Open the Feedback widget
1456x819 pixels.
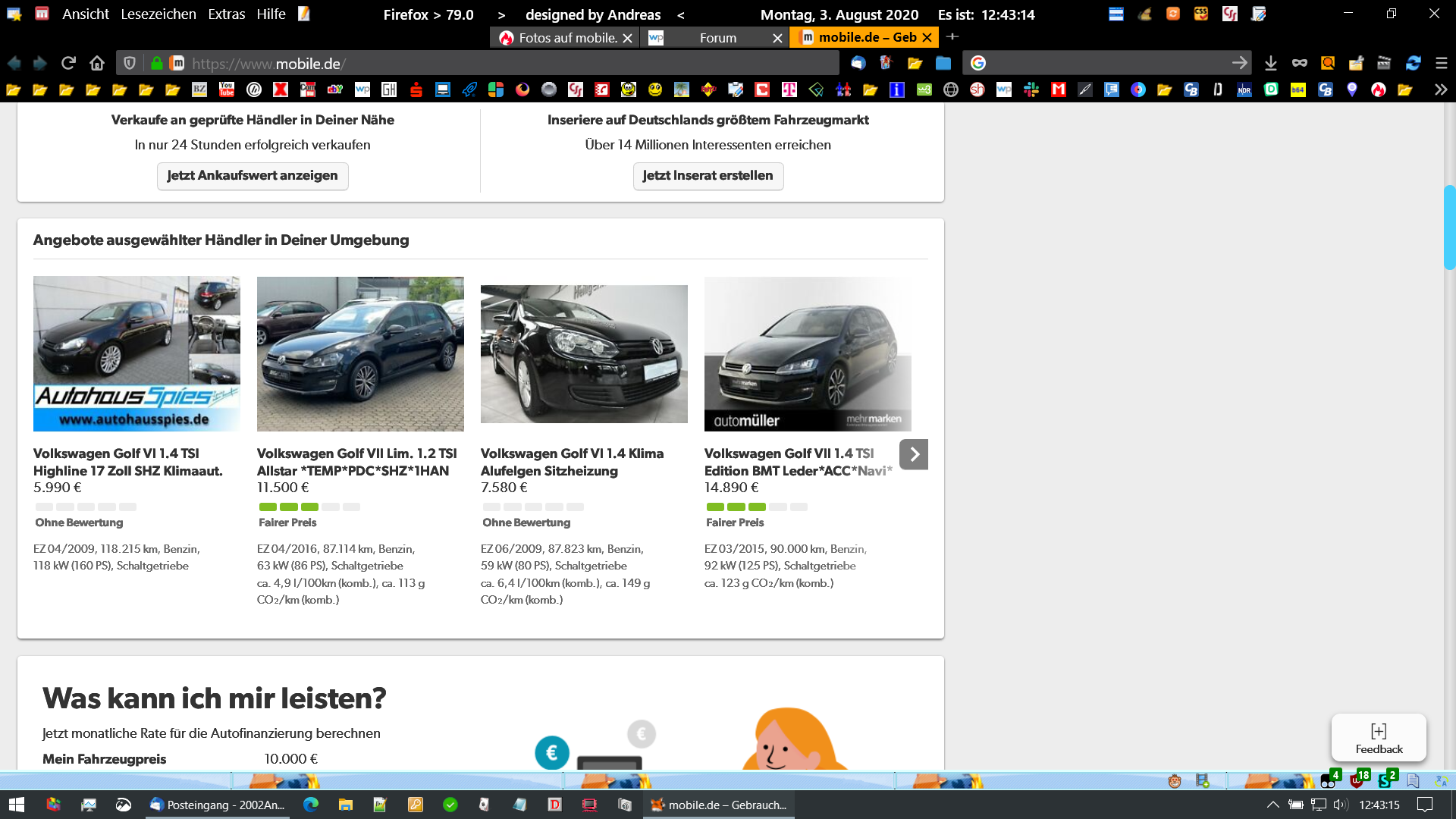pyautogui.click(x=1378, y=738)
